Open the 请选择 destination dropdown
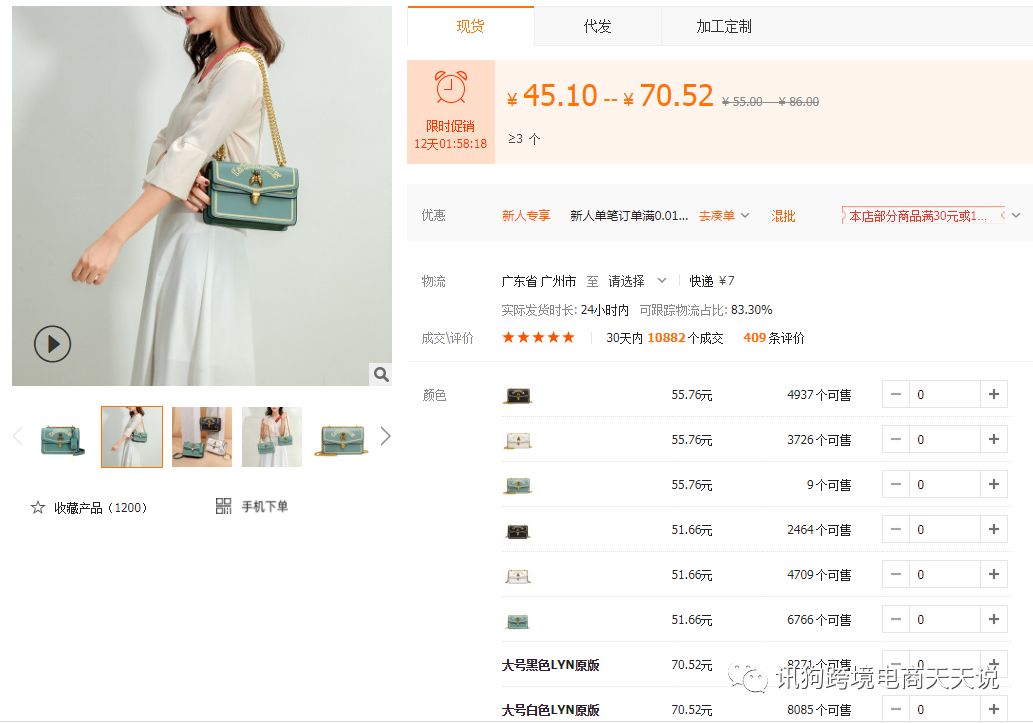1033x723 pixels. [636, 281]
